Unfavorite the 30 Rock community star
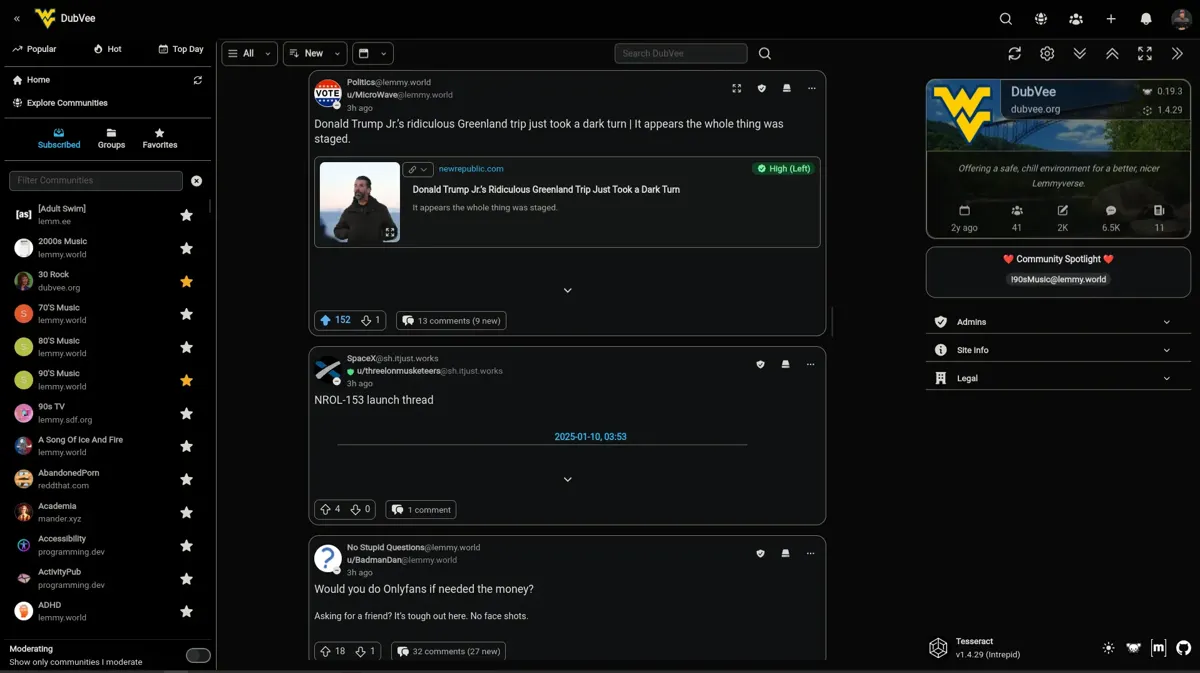 coord(186,281)
